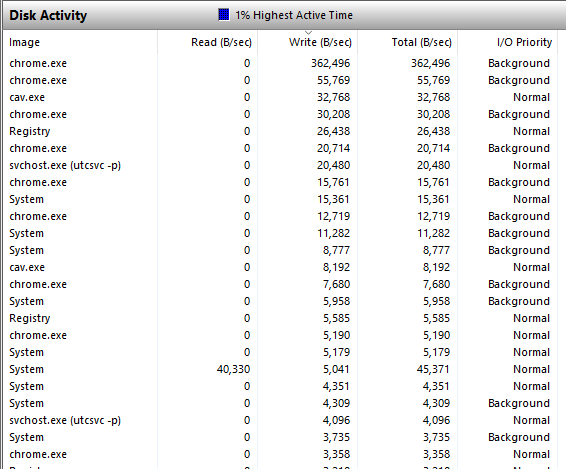Image resolution: width=566 pixels, height=469 pixels.
Task: Select chrome.exe row writing 30,208 B/sec
Action: [280, 114]
